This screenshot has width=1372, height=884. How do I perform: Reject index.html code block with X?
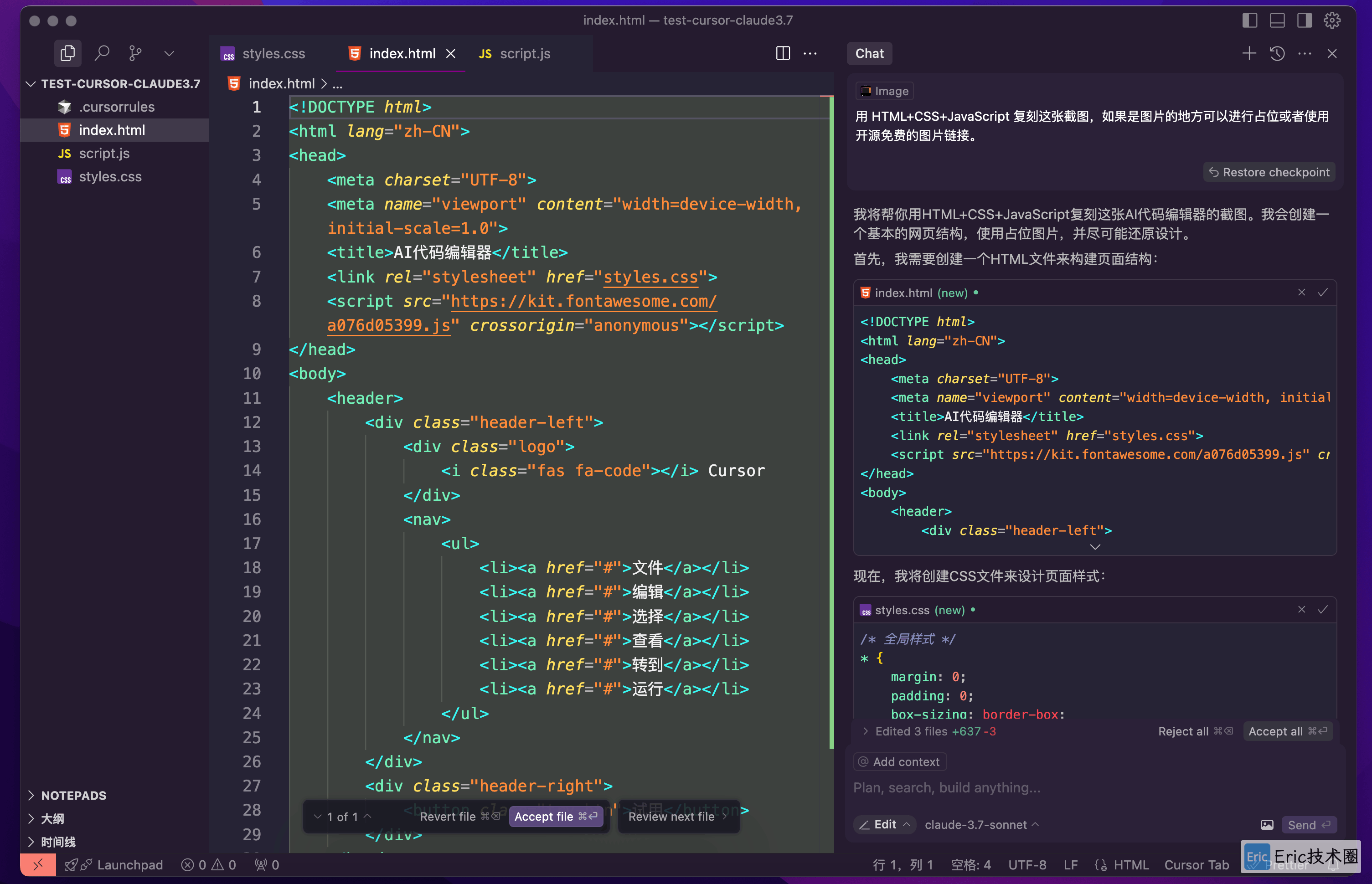coord(1301,293)
